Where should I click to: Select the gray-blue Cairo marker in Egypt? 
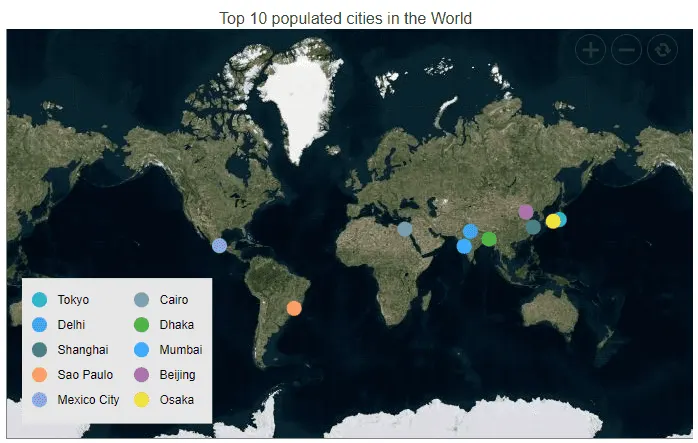click(405, 229)
